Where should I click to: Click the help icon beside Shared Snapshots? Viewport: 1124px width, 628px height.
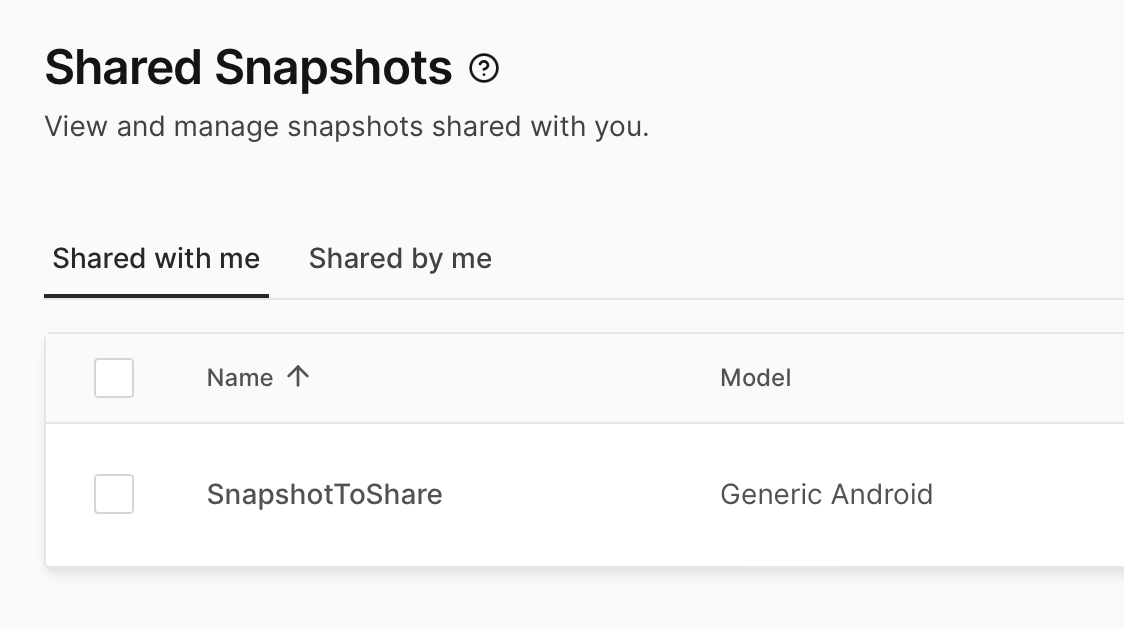point(484,69)
